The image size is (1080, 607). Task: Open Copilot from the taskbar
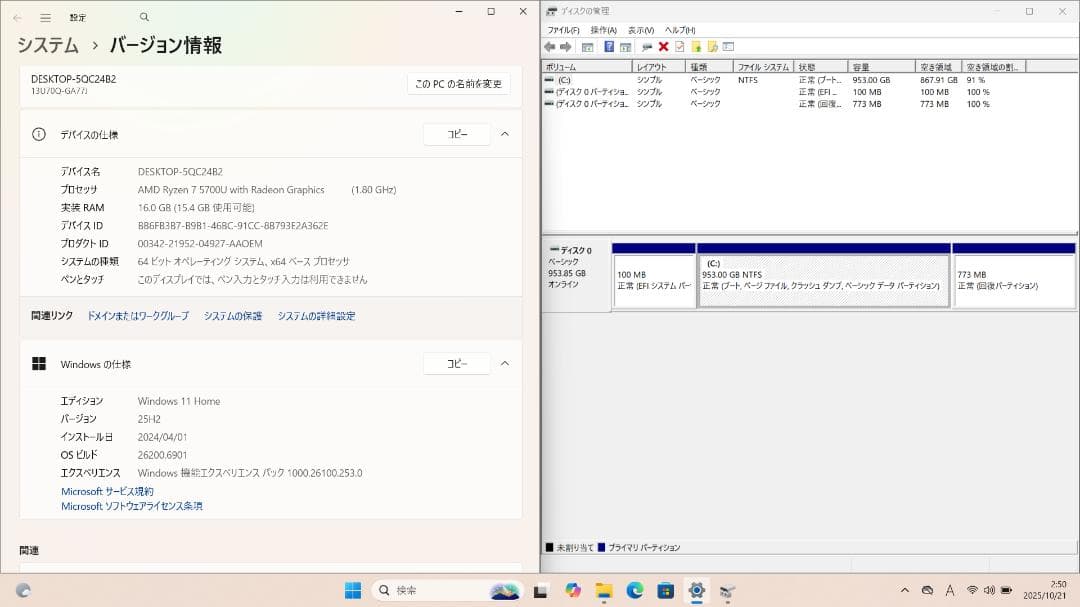[x=572, y=591]
